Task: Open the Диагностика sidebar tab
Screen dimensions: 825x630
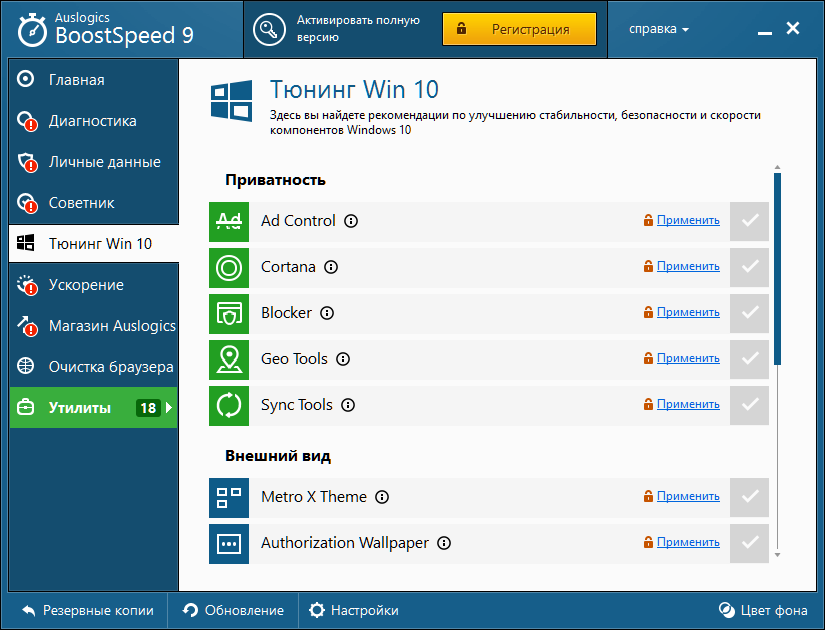Action: pyautogui.click(x=92, y=121)
